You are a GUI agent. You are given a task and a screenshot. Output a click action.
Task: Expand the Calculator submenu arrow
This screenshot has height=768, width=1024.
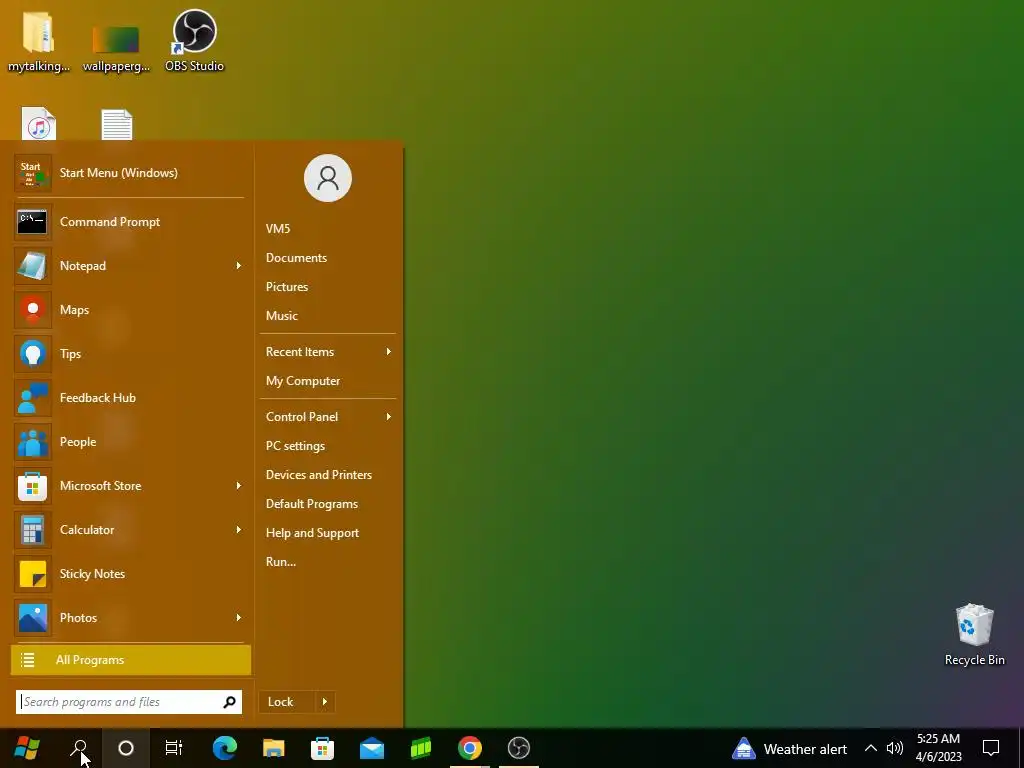point(238,530)
